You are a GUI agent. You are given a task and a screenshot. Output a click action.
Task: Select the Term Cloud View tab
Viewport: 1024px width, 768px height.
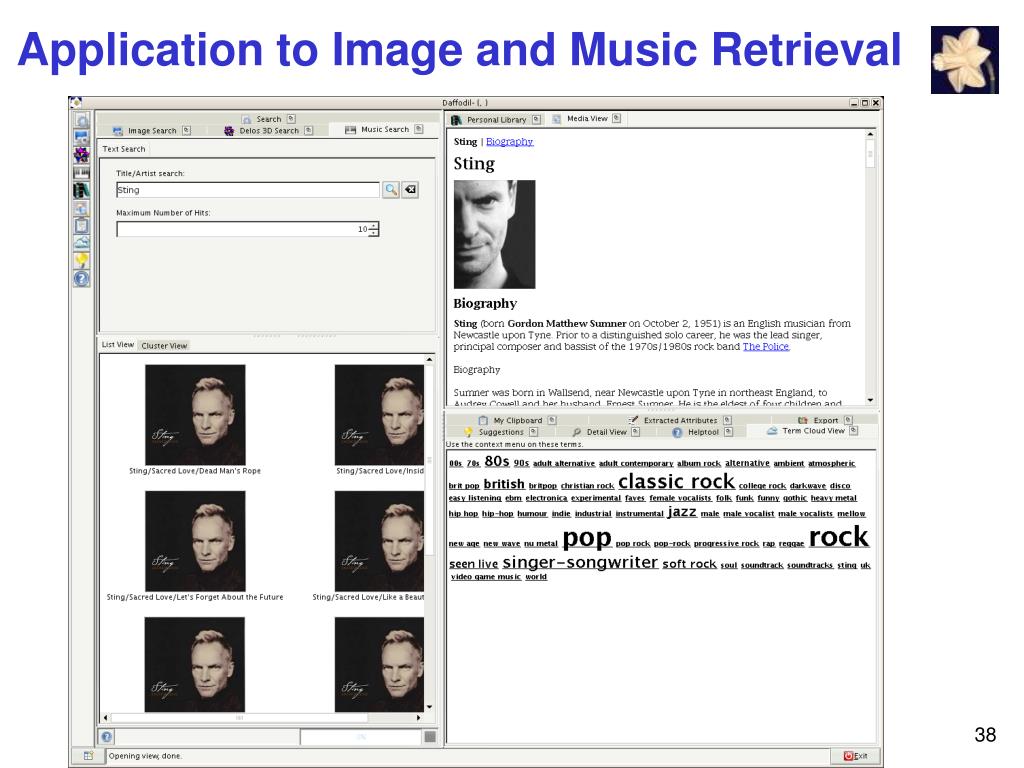[812, 431]
